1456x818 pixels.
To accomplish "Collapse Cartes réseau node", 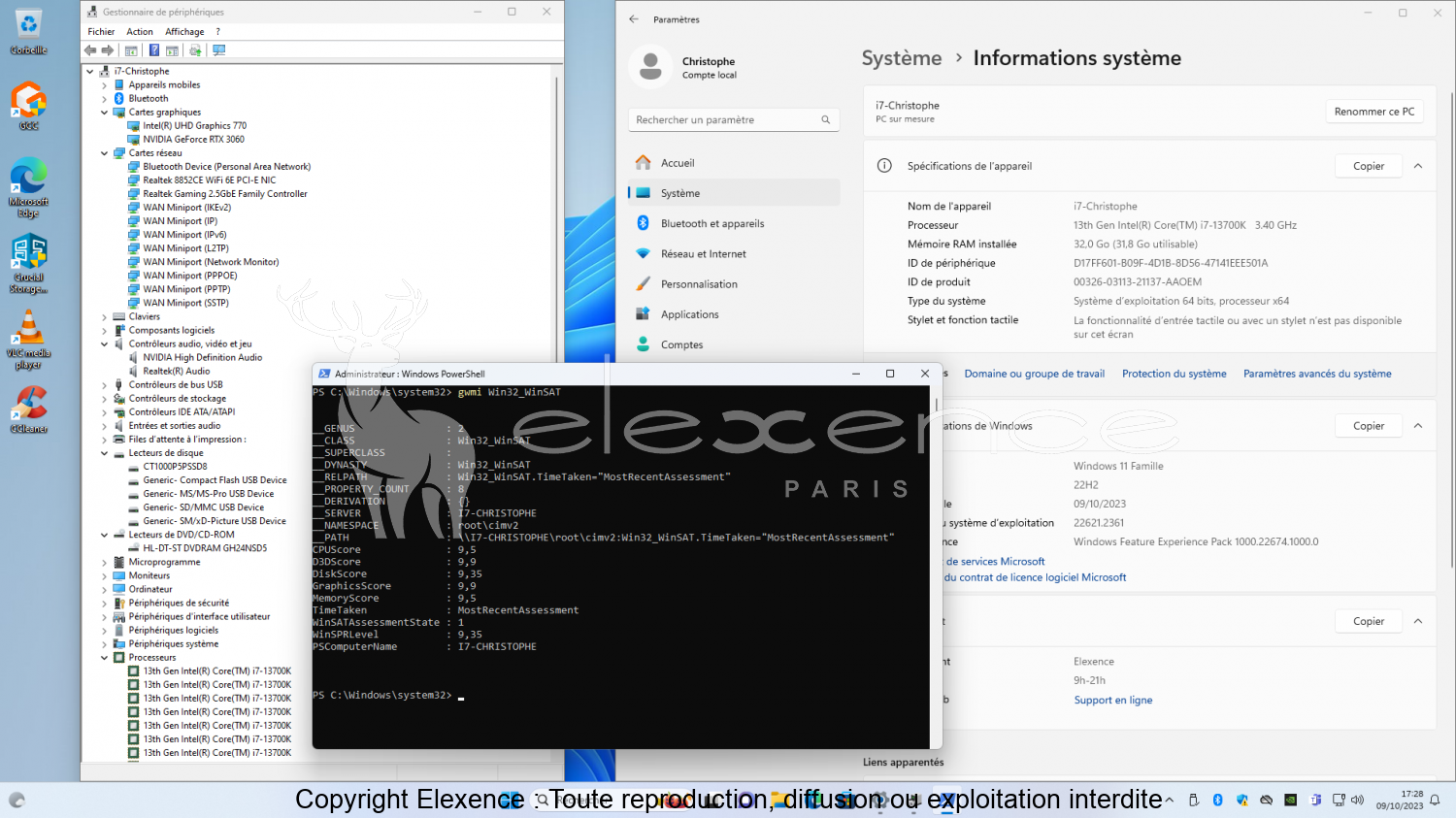I will [105, 153].
